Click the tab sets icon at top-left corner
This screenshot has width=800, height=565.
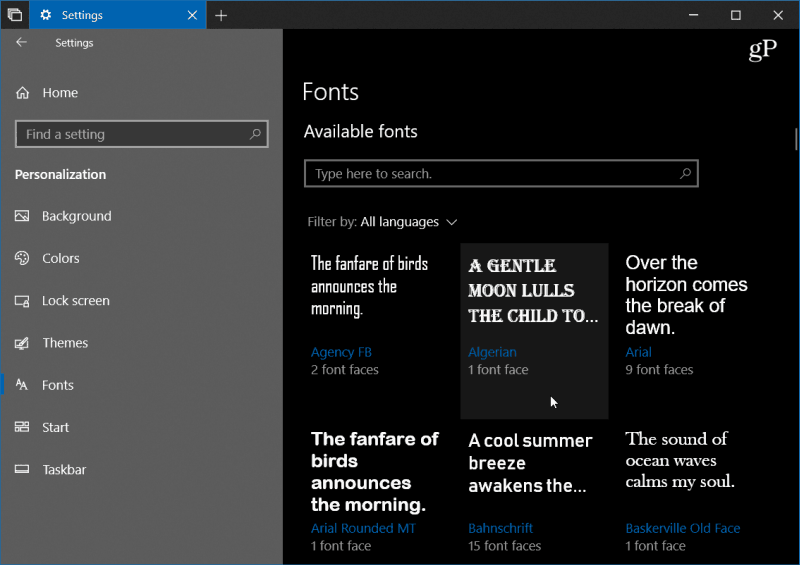point(15,15)
